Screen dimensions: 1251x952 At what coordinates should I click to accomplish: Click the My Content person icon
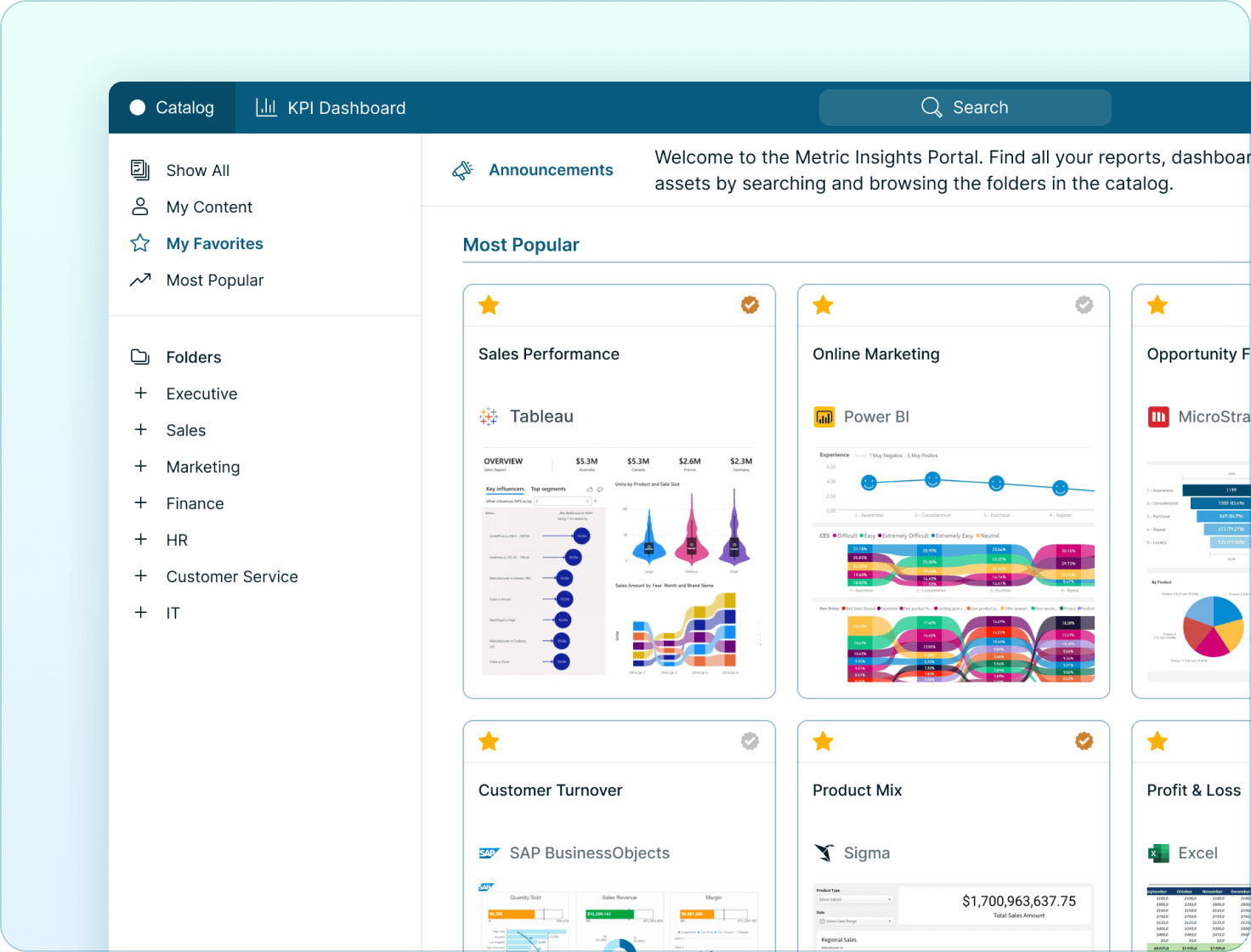(x=140, y=207)
